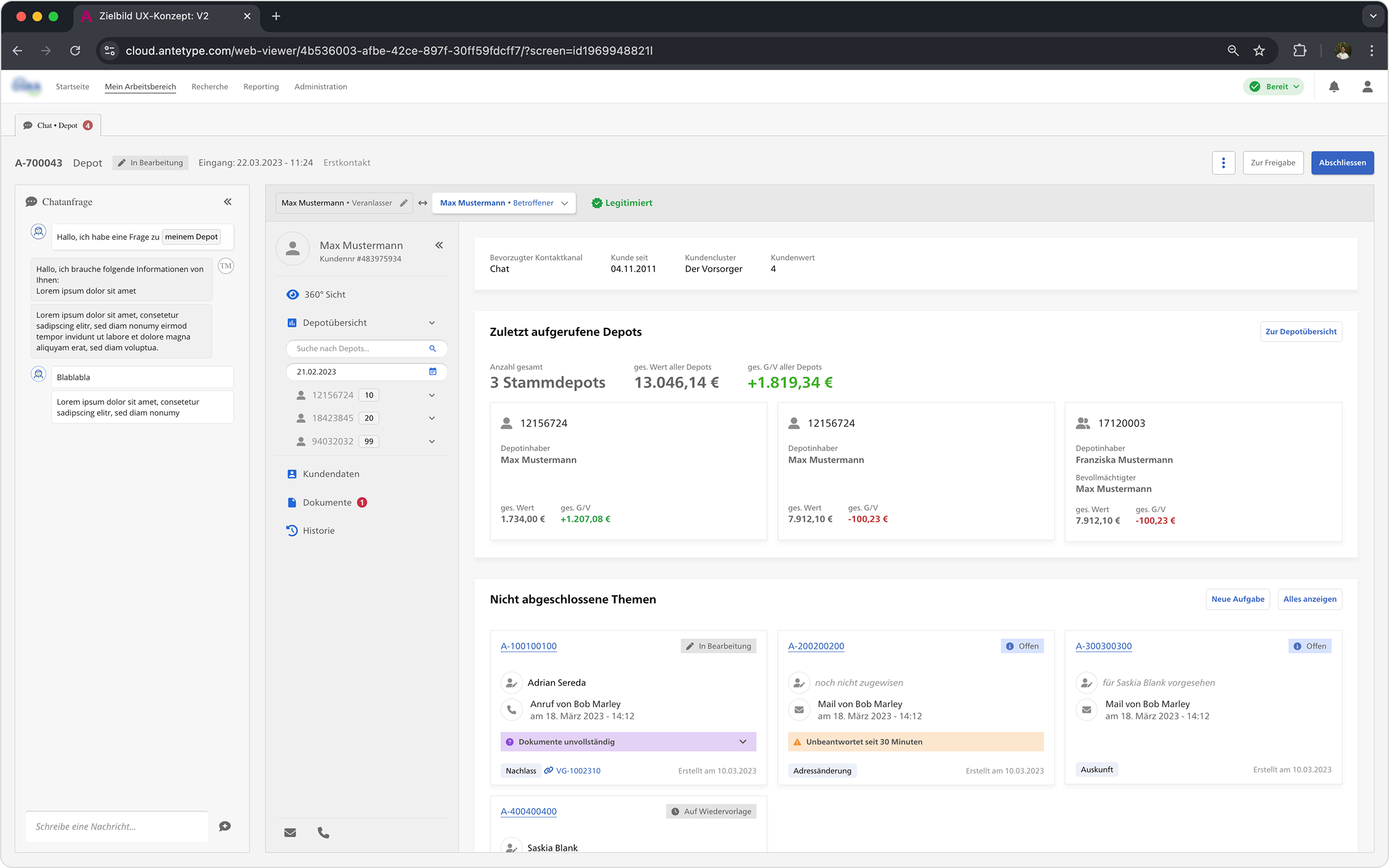Open Dokumente in sidebar

[327, 503]
